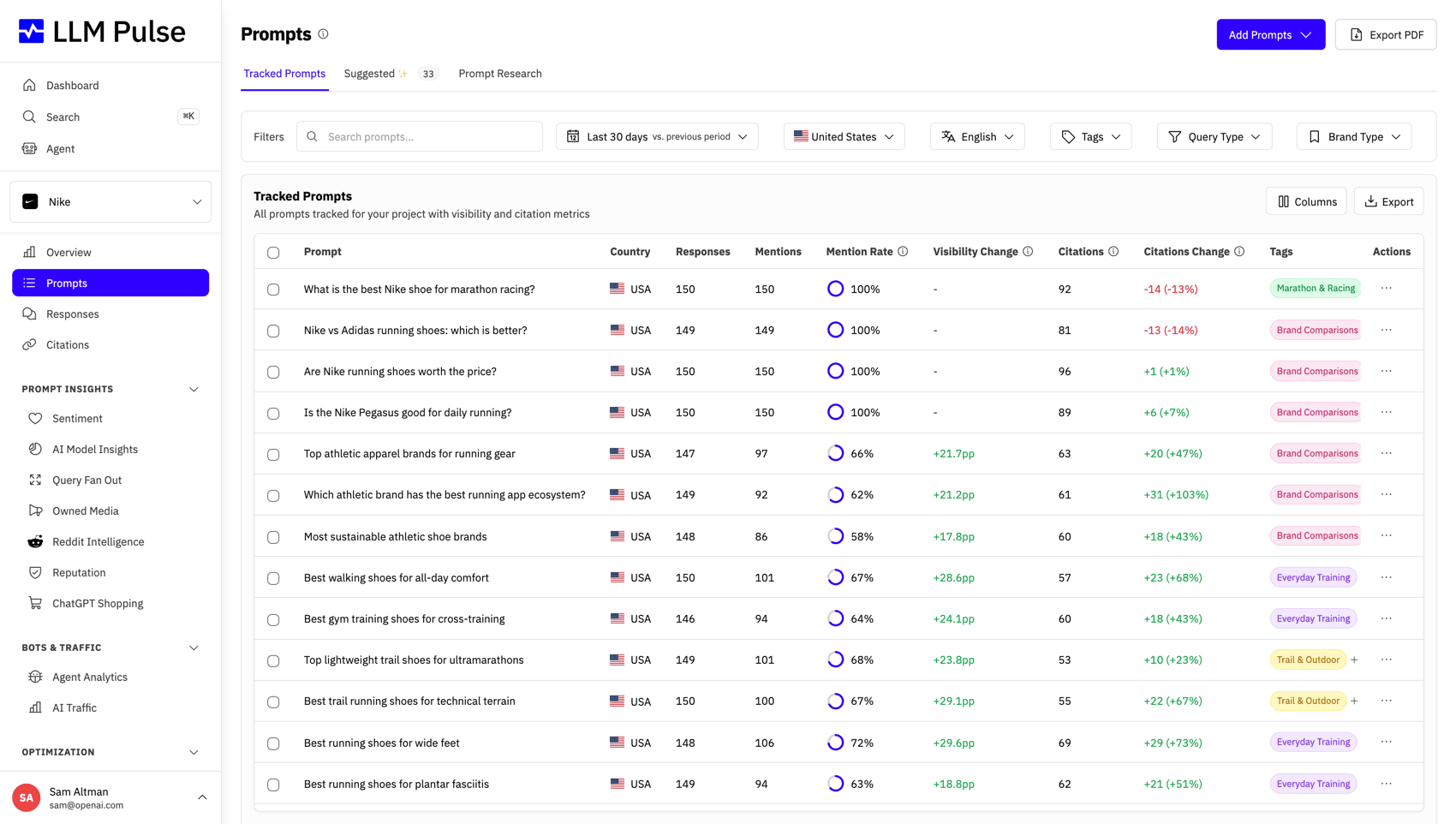Open the Nike project selector dropdown
This screenshot has height=824, width=1456.
pos(110,202)
